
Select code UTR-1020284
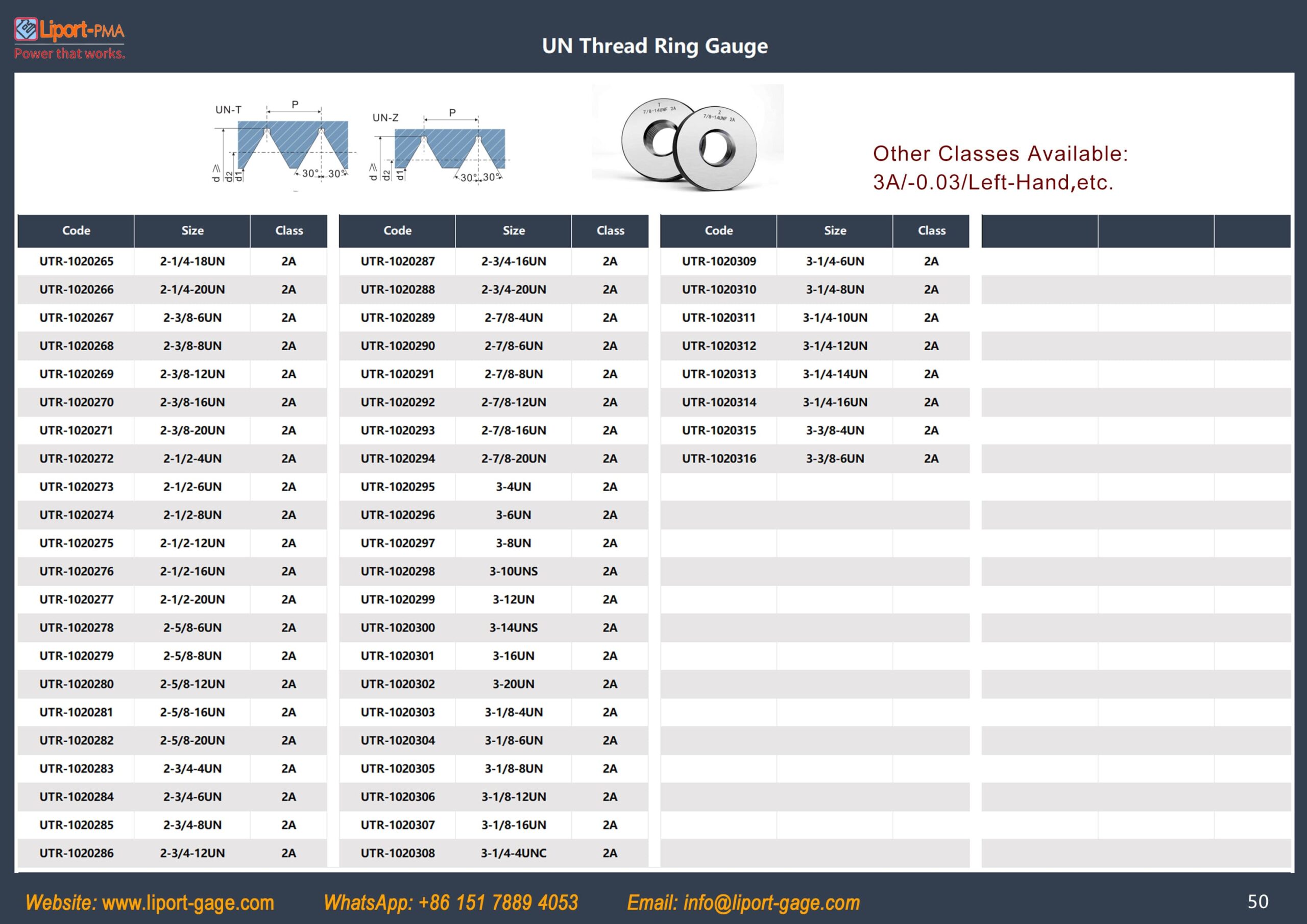coord(76,796)
